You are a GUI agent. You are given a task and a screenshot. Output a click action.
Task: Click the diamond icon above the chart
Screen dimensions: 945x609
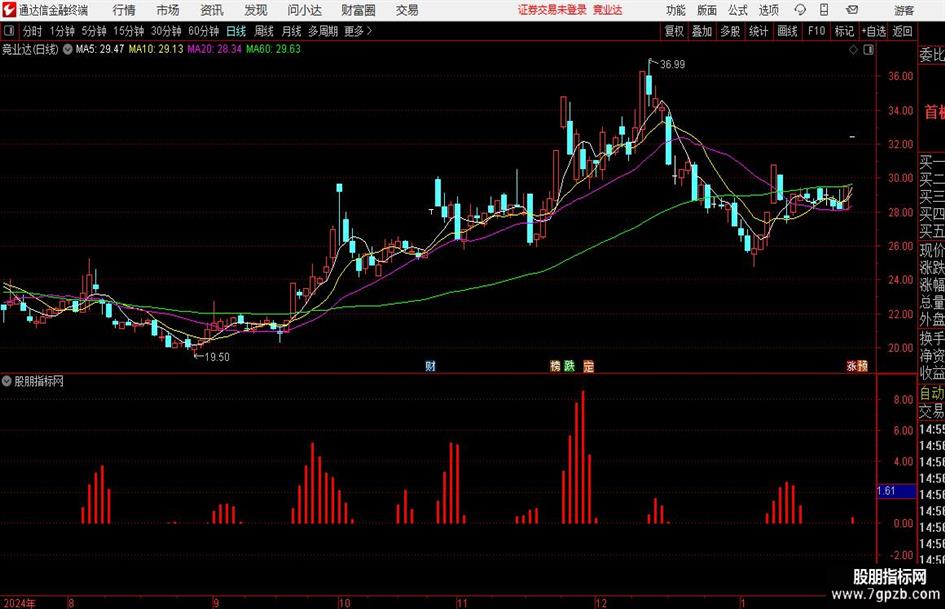coord(853,50)
